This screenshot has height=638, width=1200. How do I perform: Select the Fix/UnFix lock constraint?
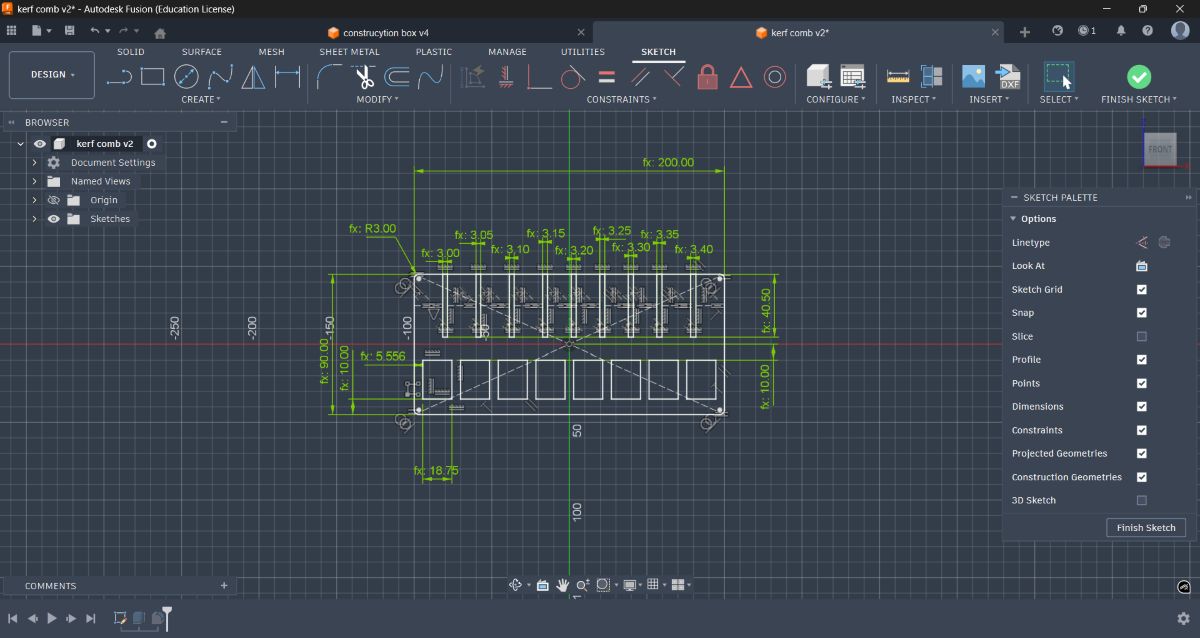pos(707,77)
